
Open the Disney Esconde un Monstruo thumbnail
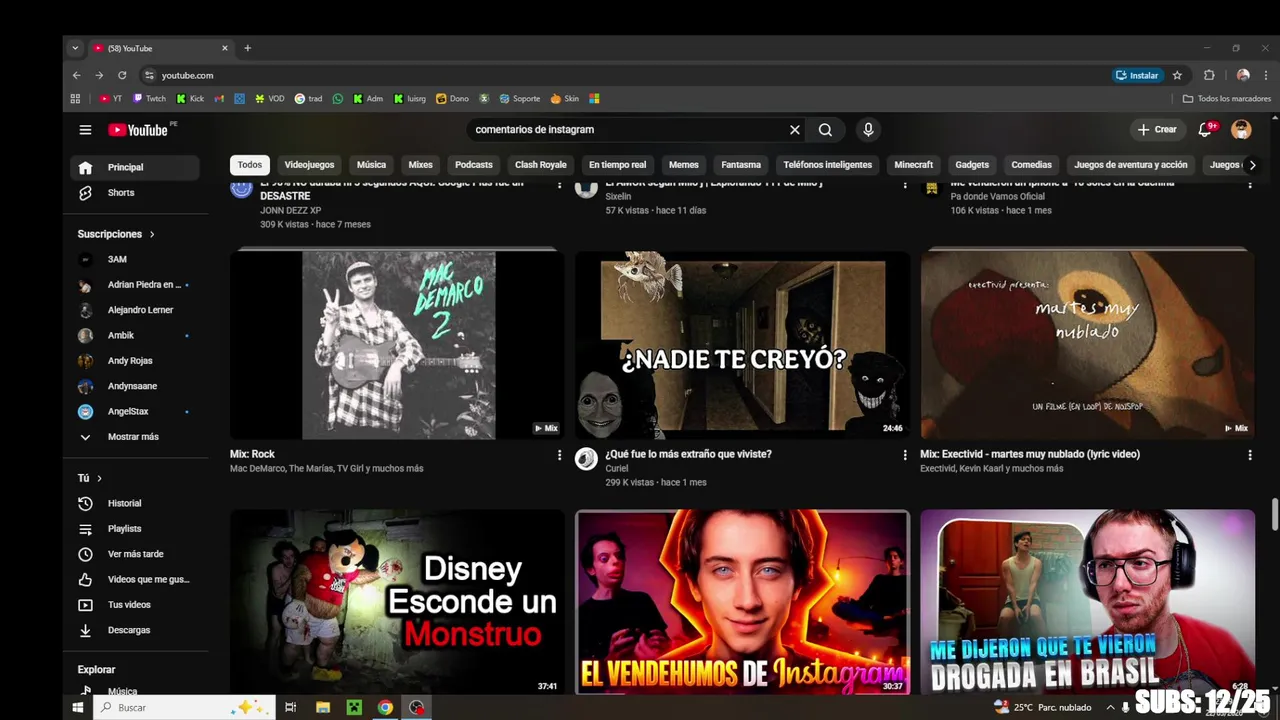[397, 602]
